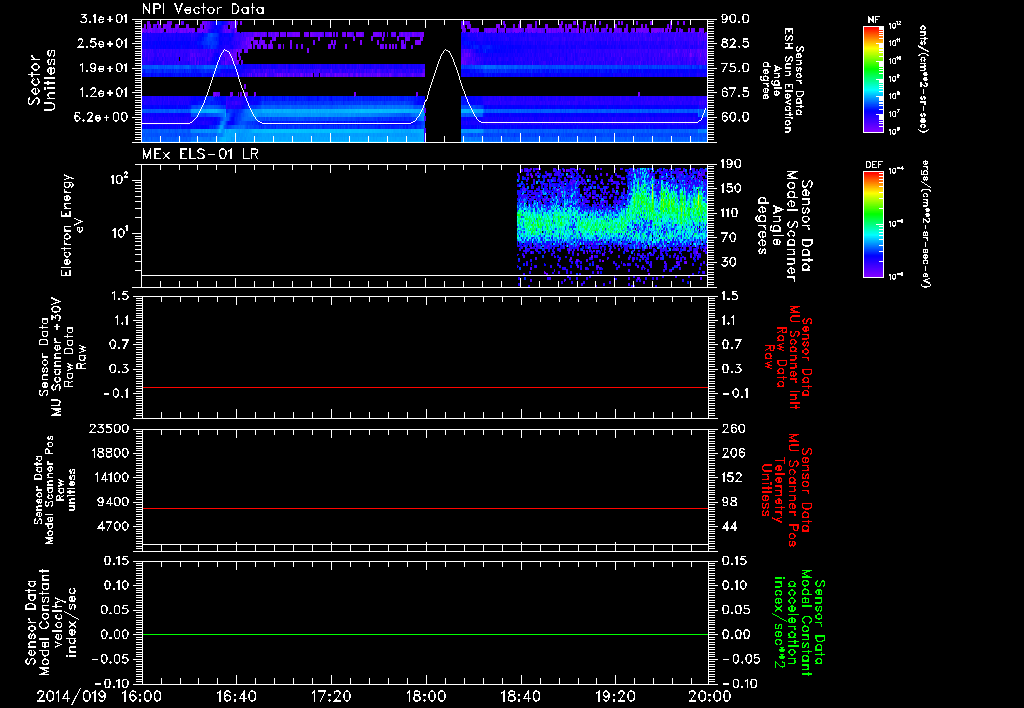
Task: Click the 60.0 elevation tick label
Action: pos(735,118)
